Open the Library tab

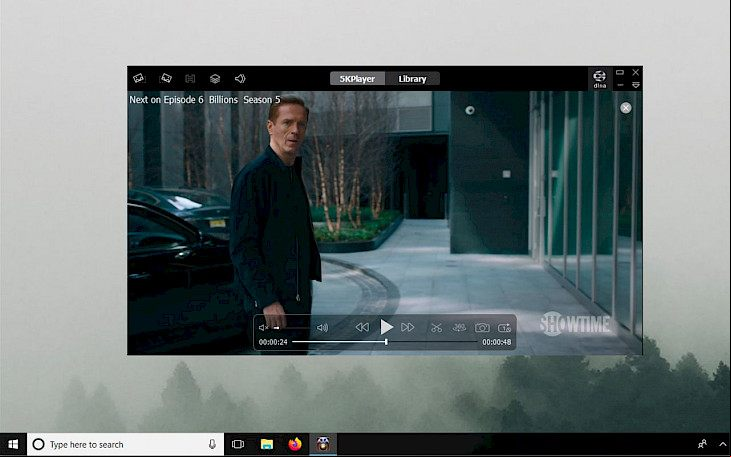pos(413,78)
